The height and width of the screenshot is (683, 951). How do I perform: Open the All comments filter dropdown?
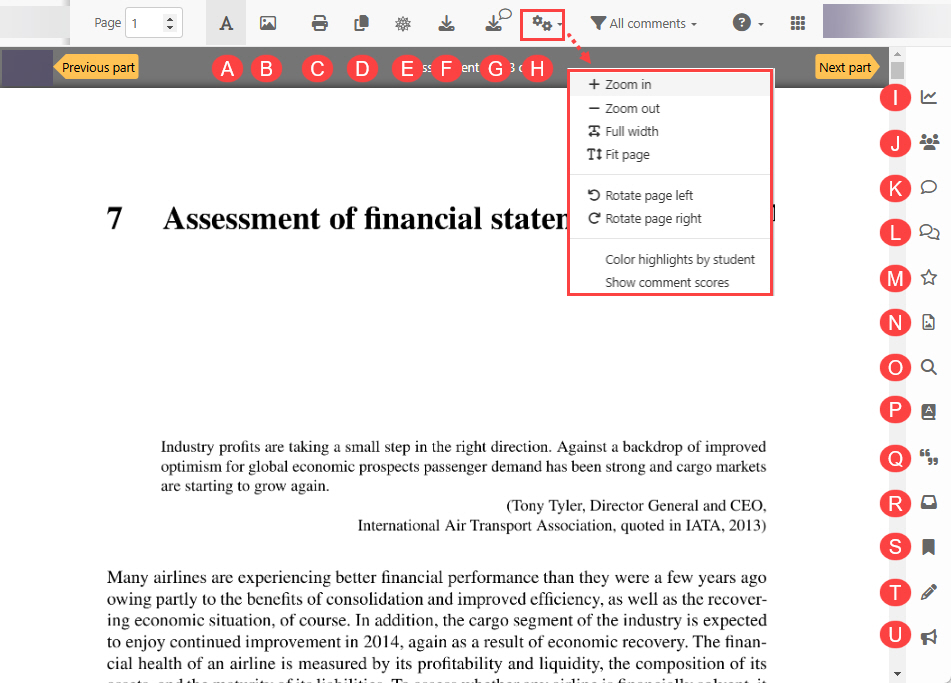point(644,24)
